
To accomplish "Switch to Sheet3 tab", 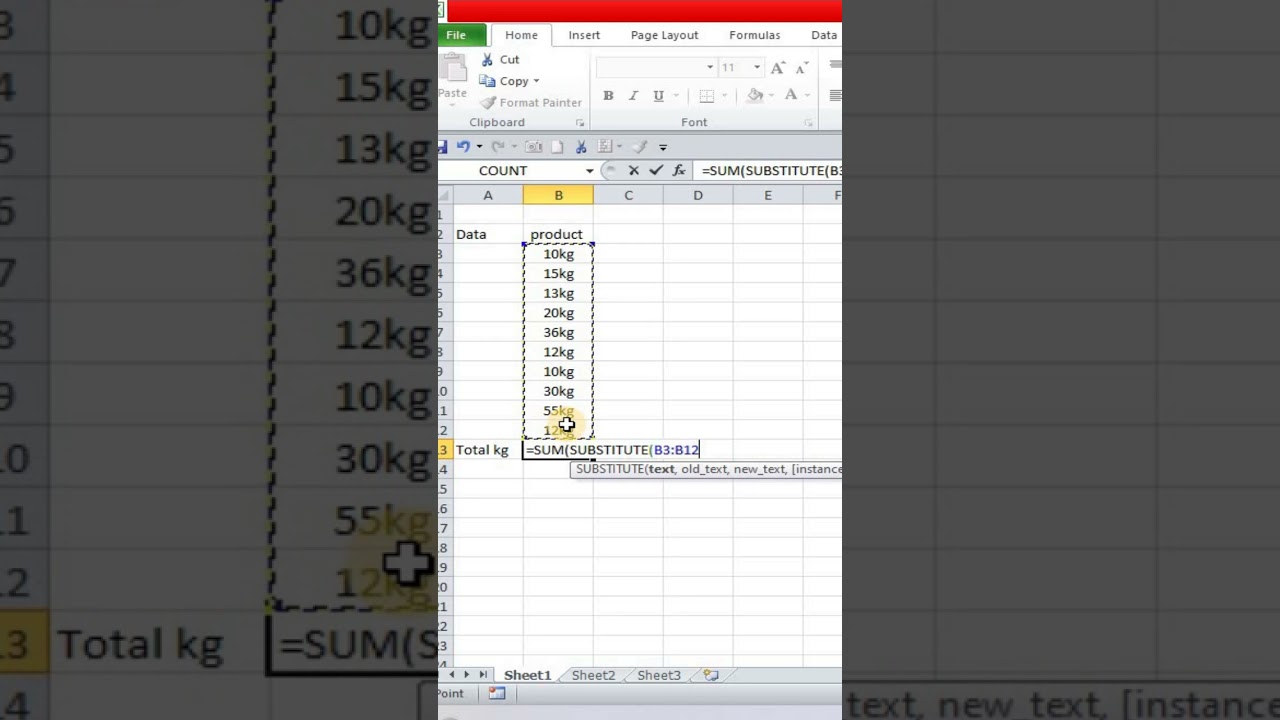I will click(x=659, y=676).
